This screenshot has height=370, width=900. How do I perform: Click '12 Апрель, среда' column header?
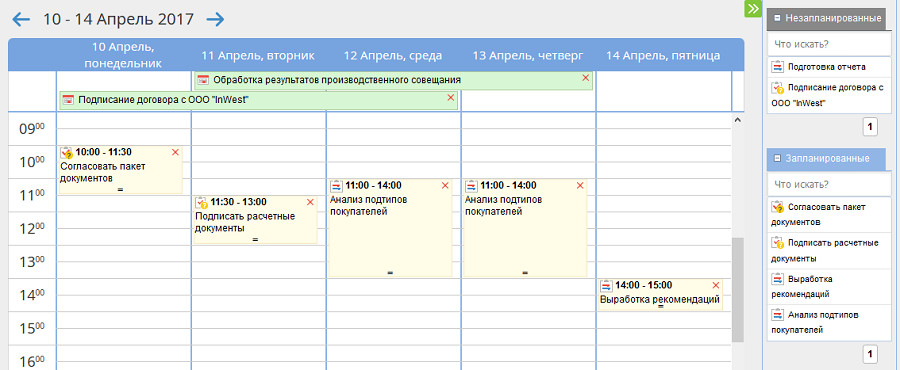(393, 56)
